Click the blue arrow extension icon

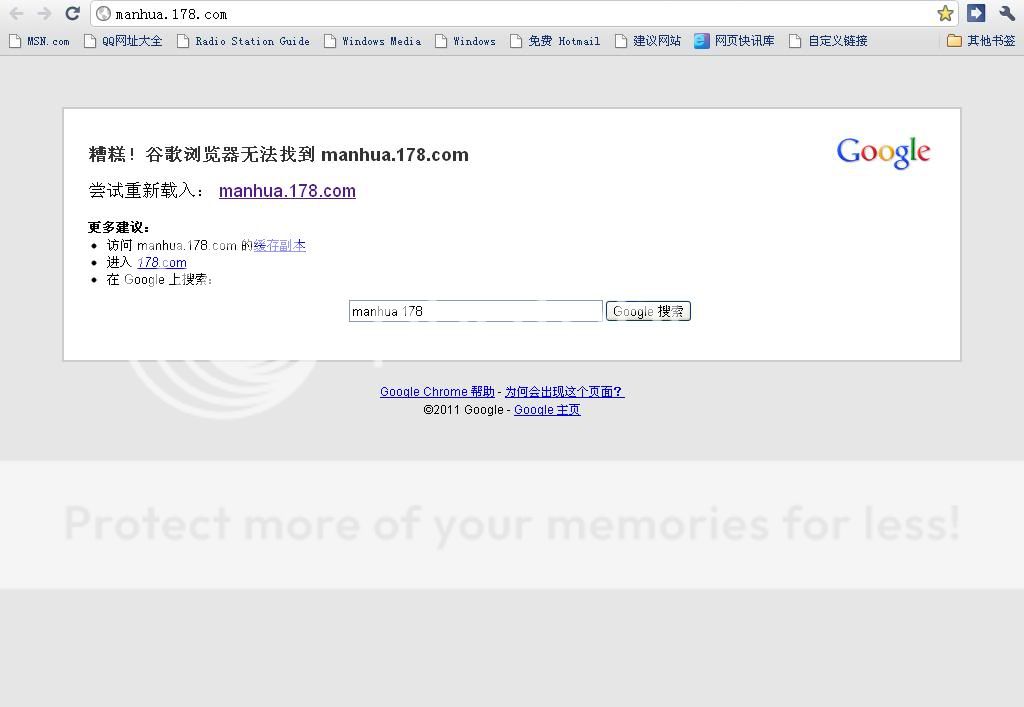pos(976,13)
